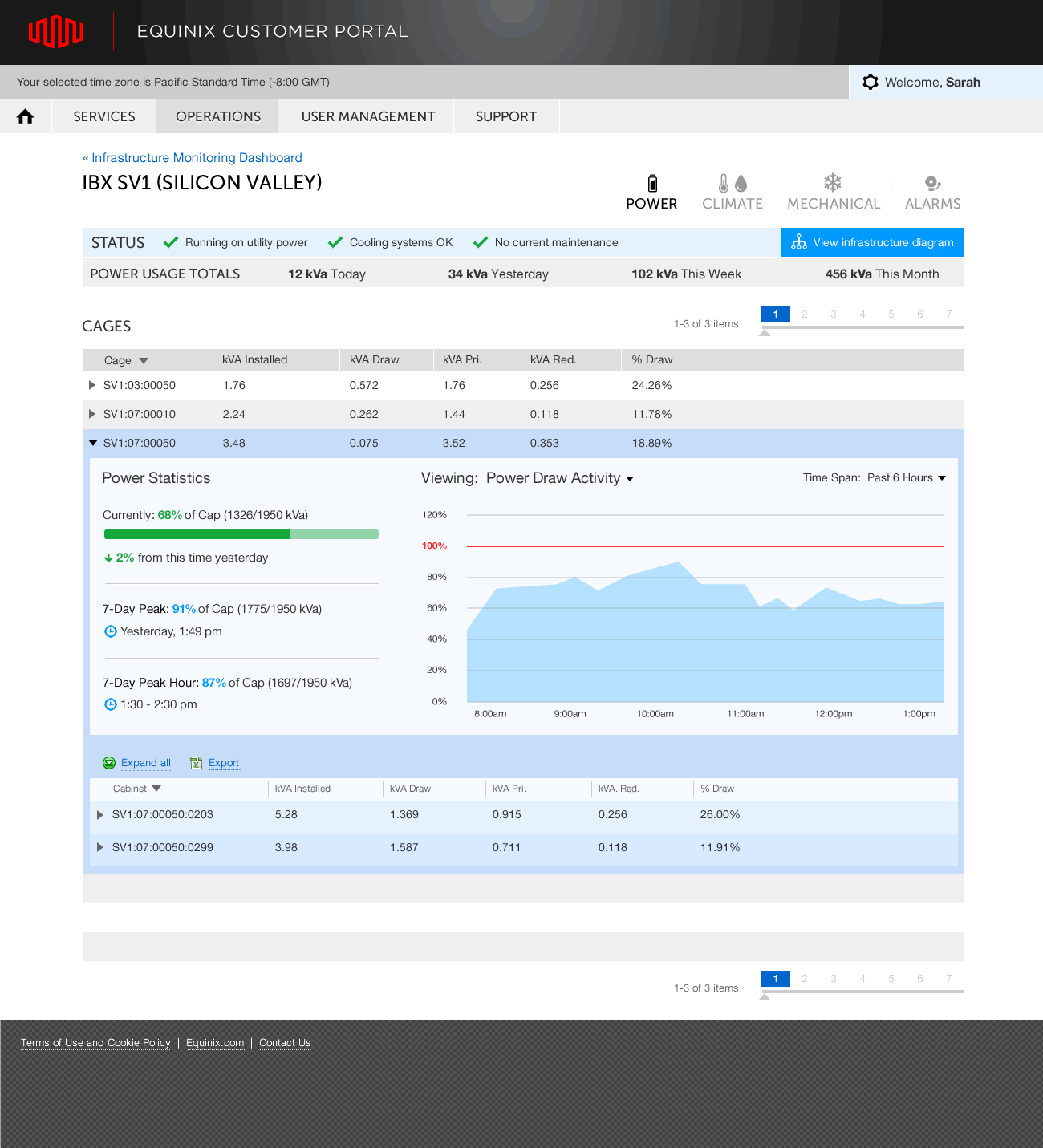Open the Mechanical snowflake icon

tap(833, 182)
